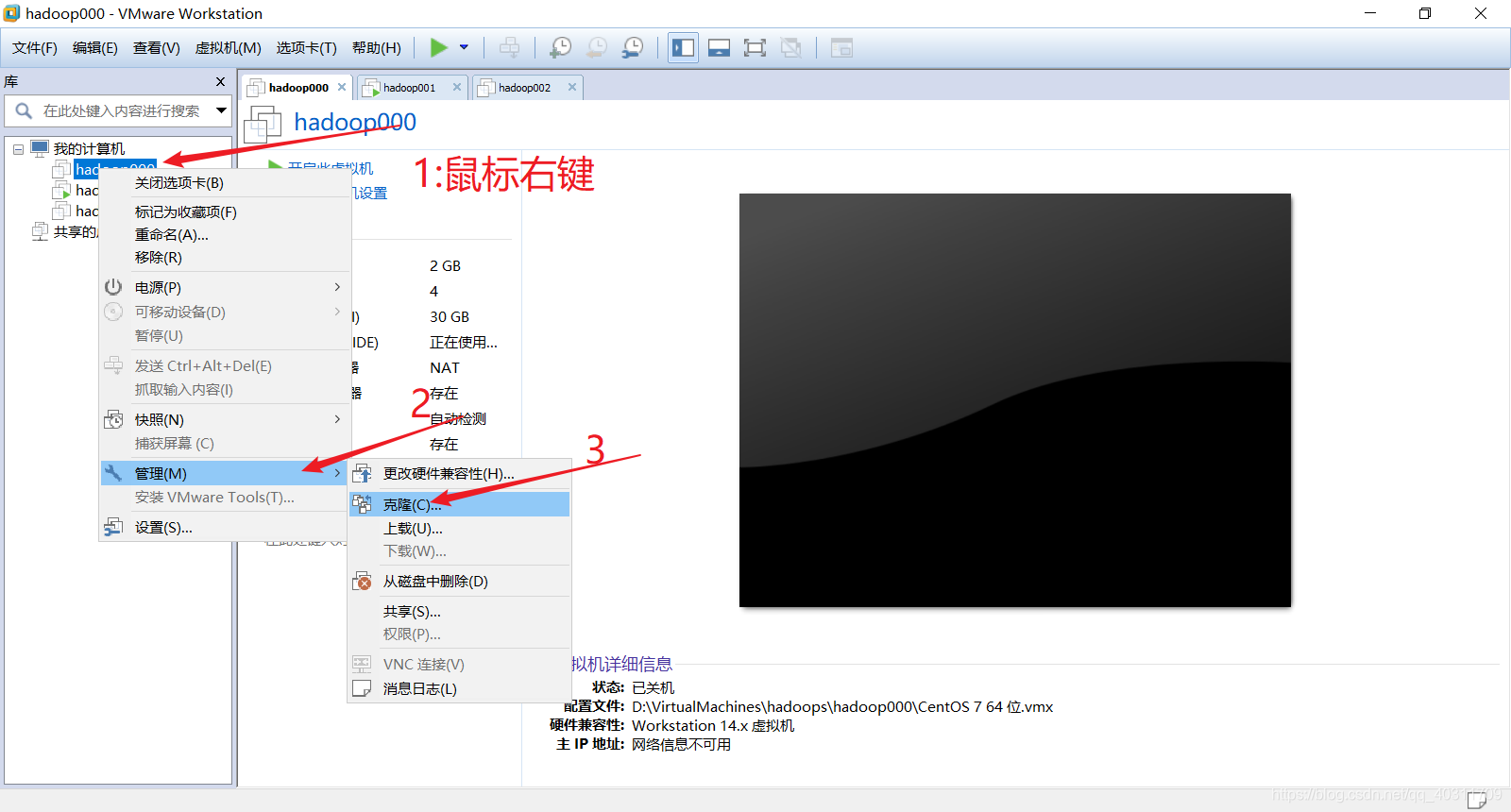Viewport: 1511px width, 812px height.
Task: Select the hadoop000 tab
Action: [298, 88]
